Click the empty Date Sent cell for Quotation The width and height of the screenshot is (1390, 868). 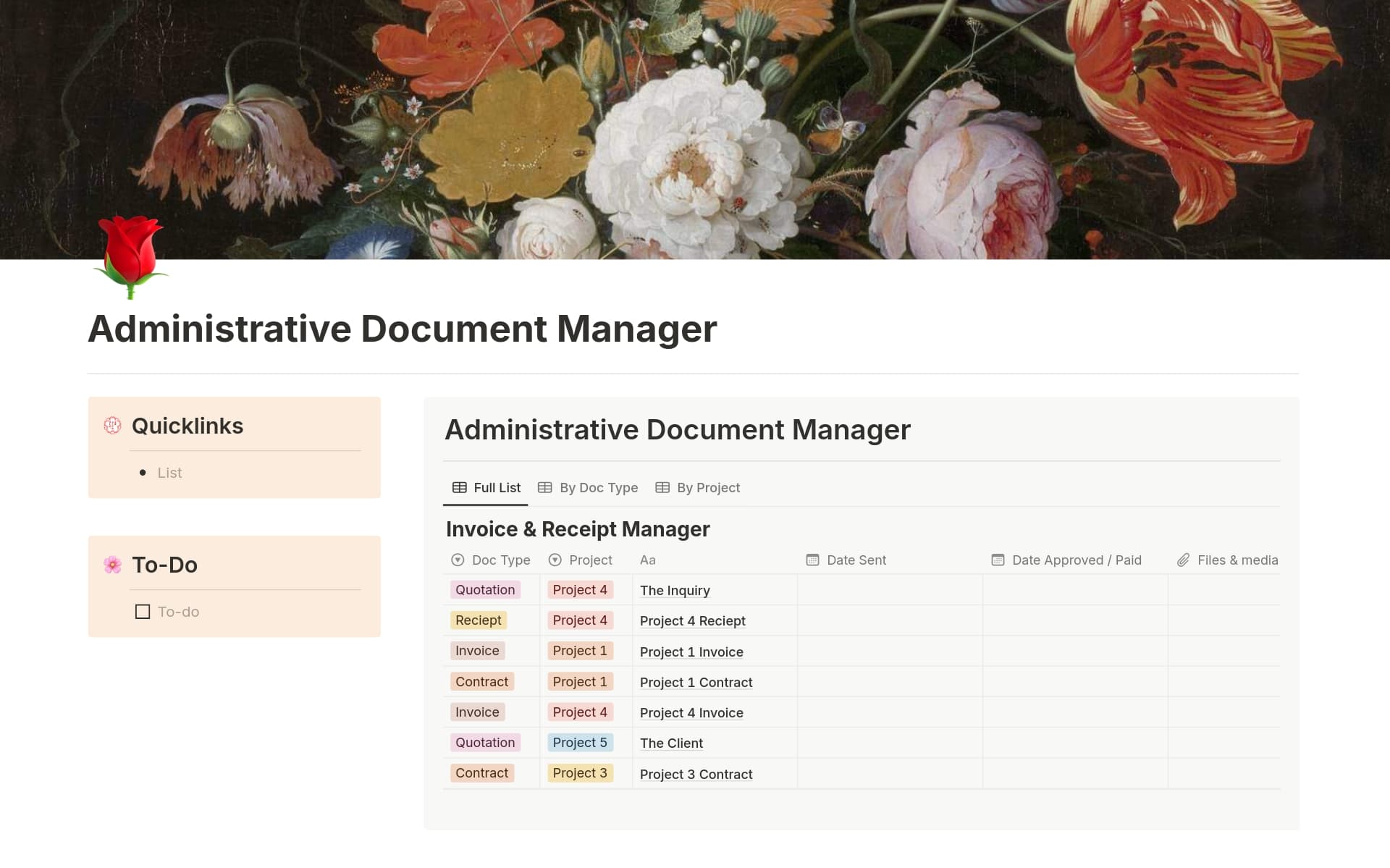889,590
